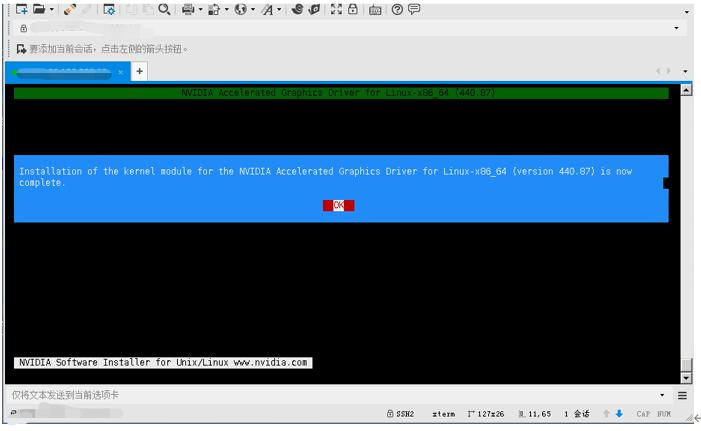The width and height of the screenshot is (701, 431).
Task: Add a new tab with plus button
Action: [139, 71]
